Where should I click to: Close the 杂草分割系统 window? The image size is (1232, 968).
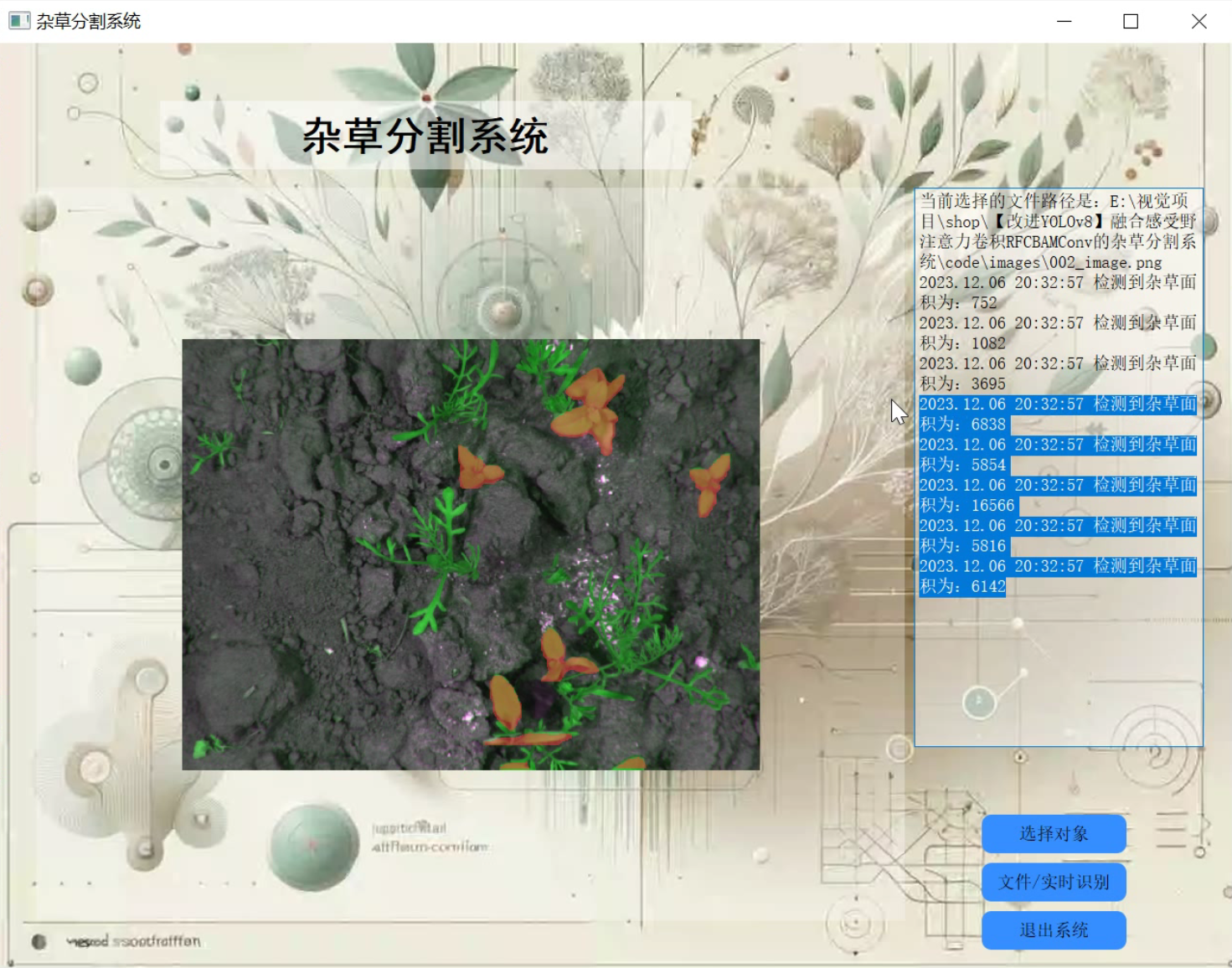(1198, 21)
